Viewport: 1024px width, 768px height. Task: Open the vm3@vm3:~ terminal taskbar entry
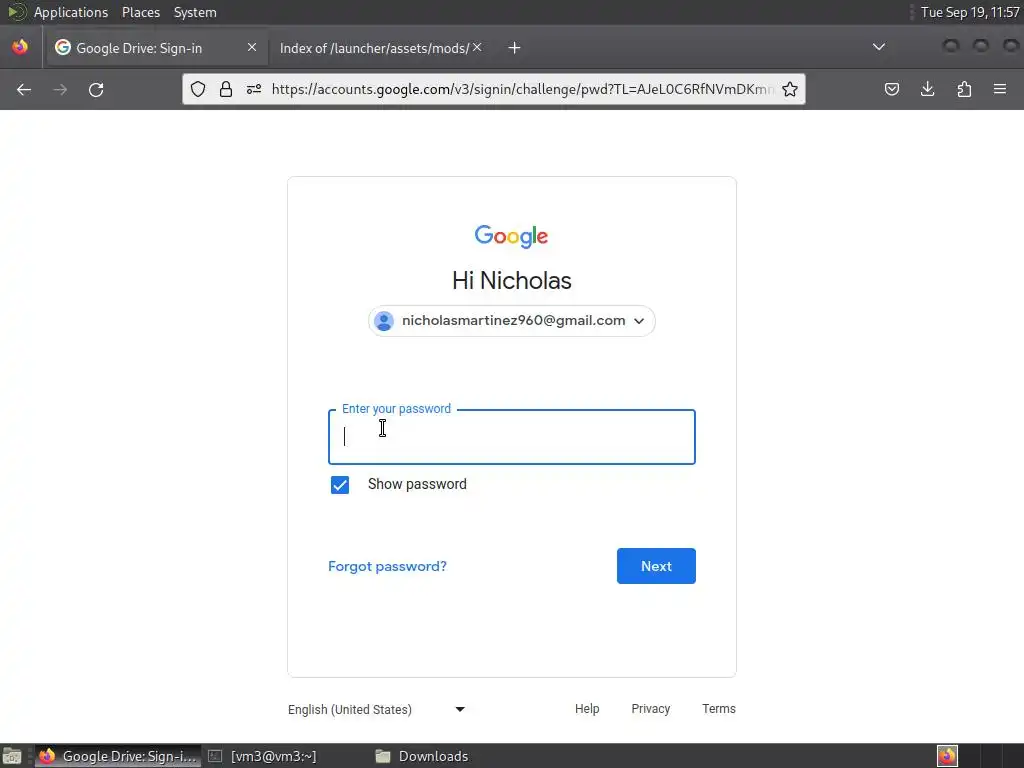(263, 756)
